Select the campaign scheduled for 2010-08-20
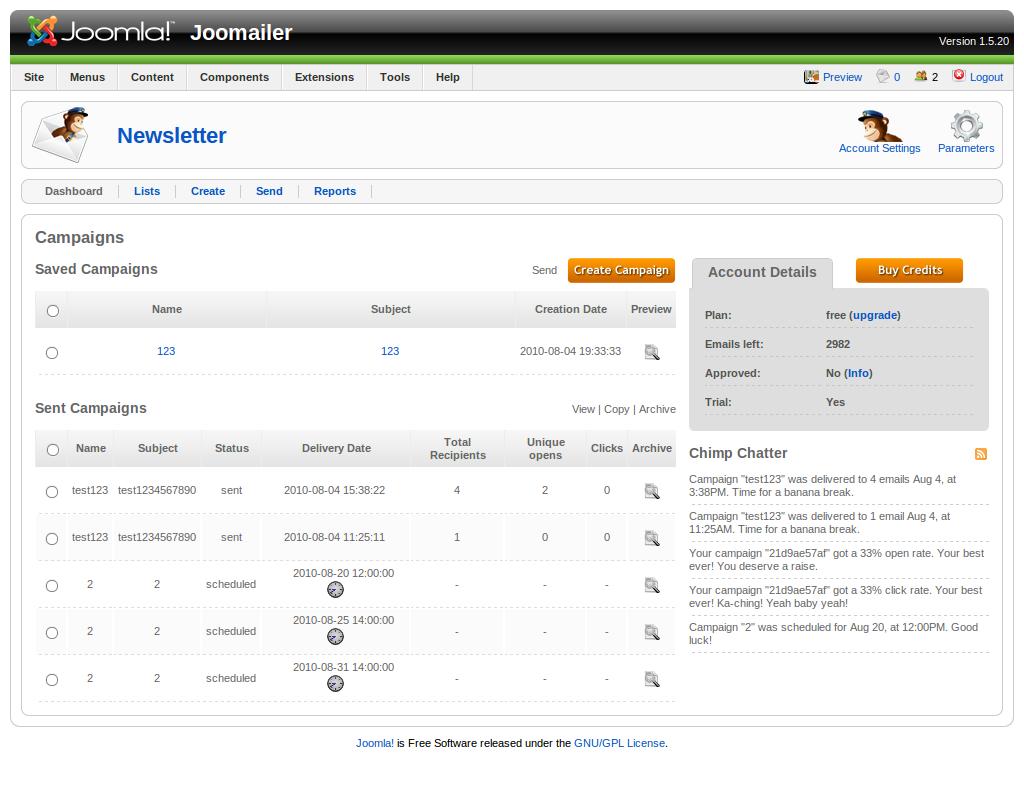Viewport: 1024px width, 798px height. (52, 586)
